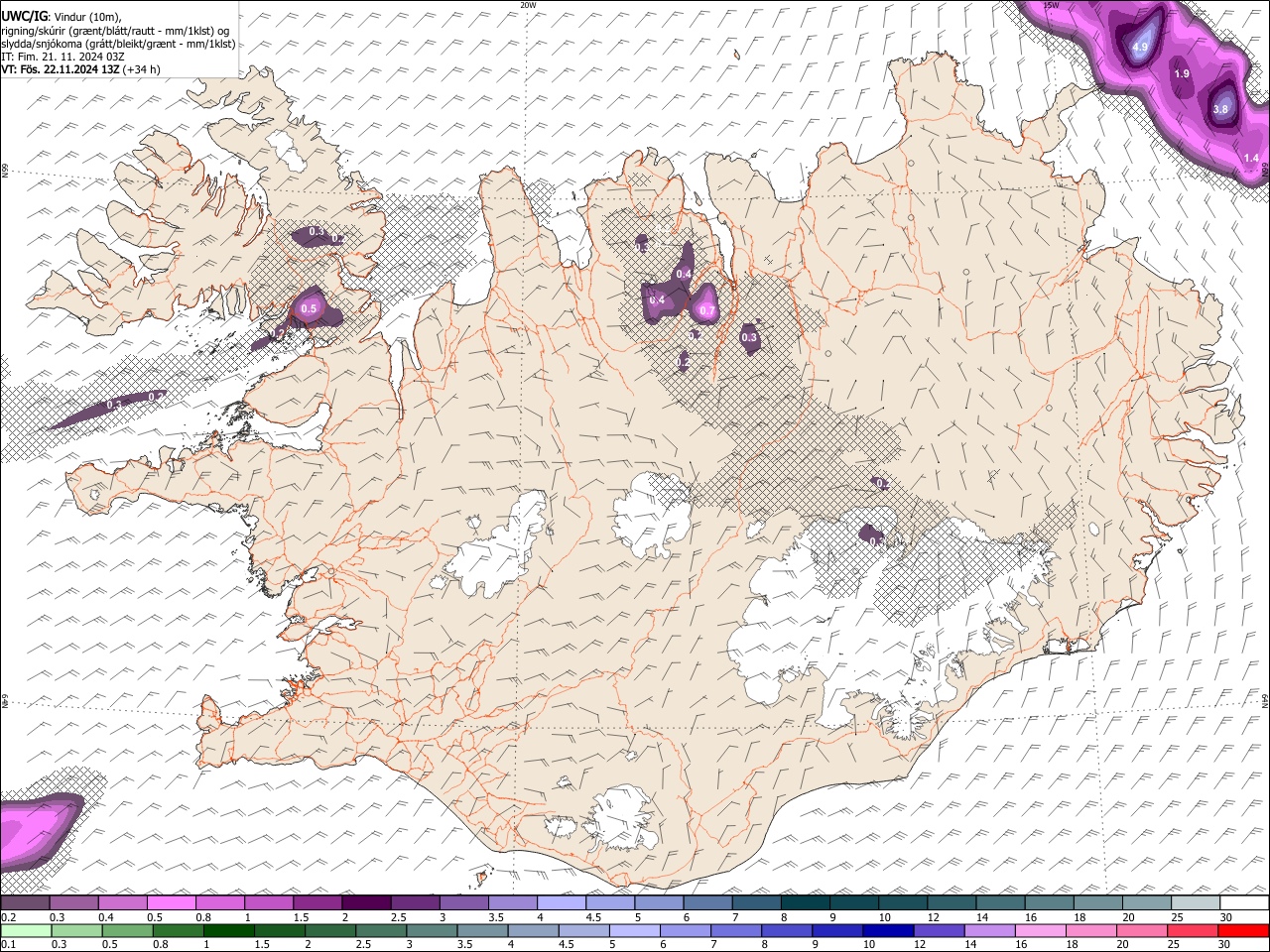This screenshot has width=1270, height=952.
Task: Click the 20W longitude label
Action: pyautogui.click(x=528, y=5)
